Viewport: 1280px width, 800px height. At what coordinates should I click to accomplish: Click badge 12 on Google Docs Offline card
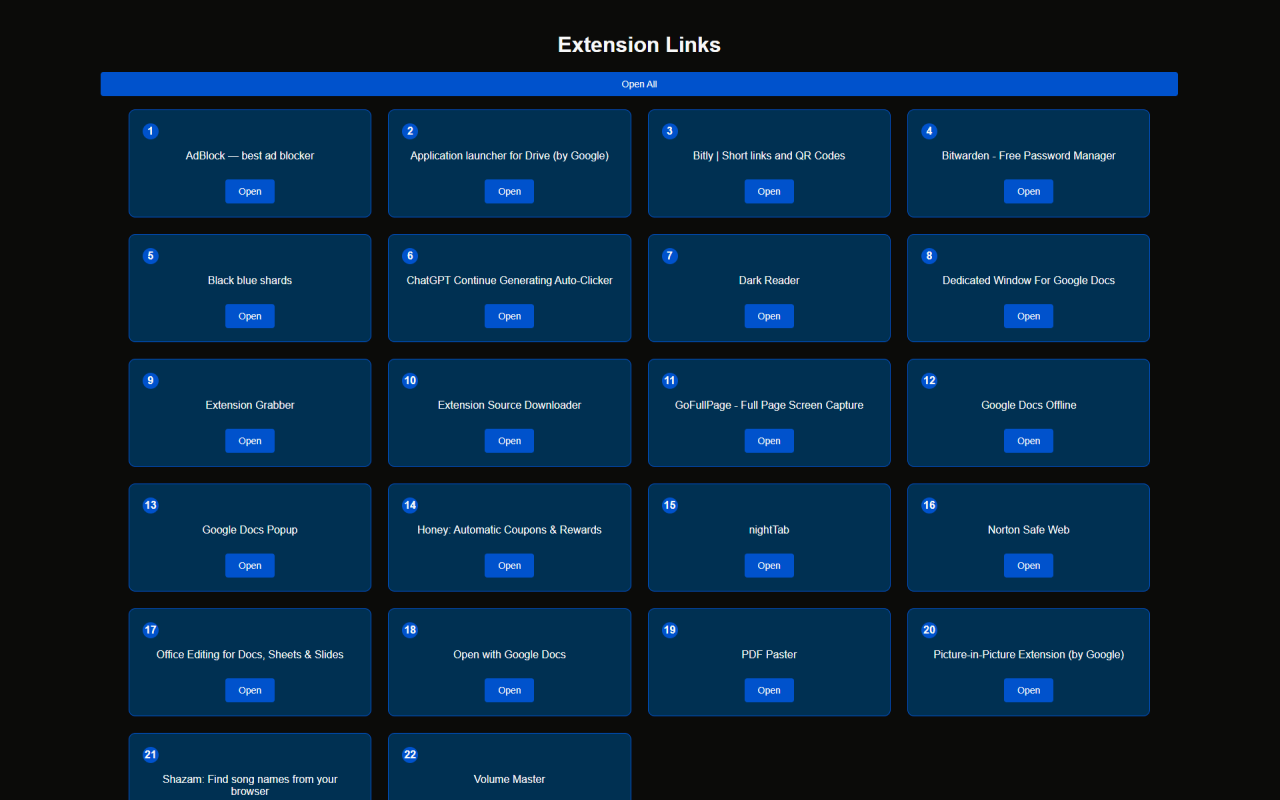929,380
